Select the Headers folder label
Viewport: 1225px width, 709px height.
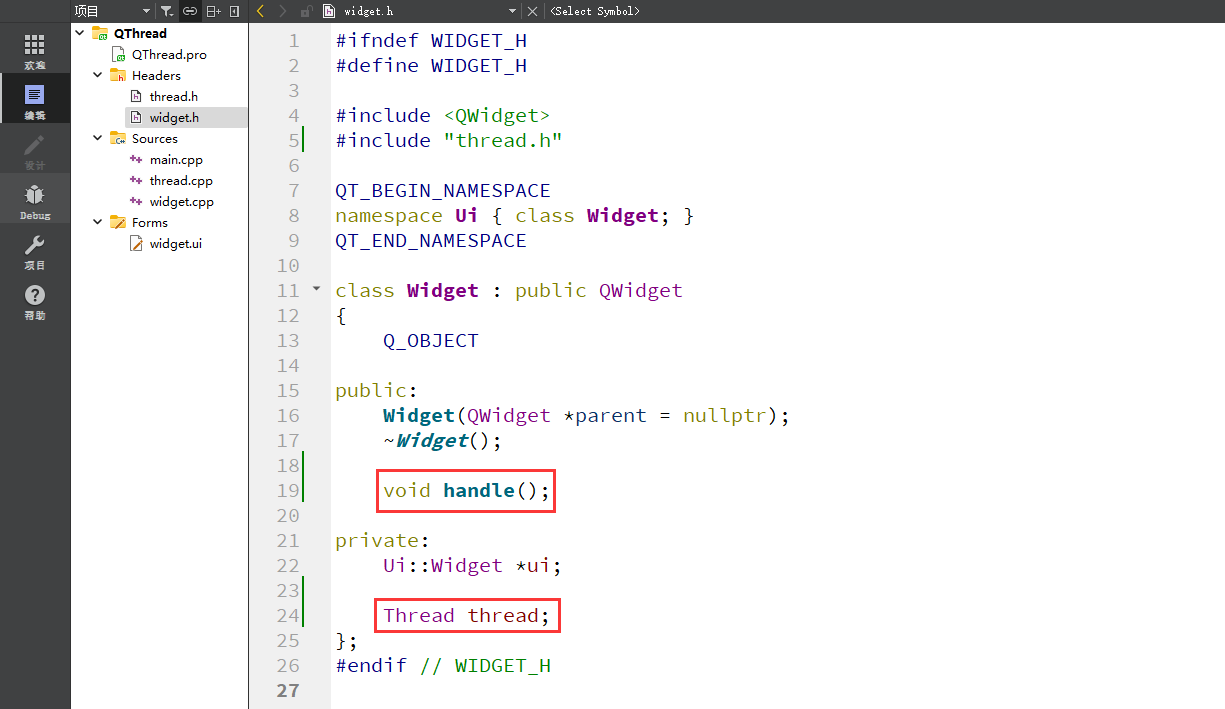pyautogui.click(x=156, y=75)
